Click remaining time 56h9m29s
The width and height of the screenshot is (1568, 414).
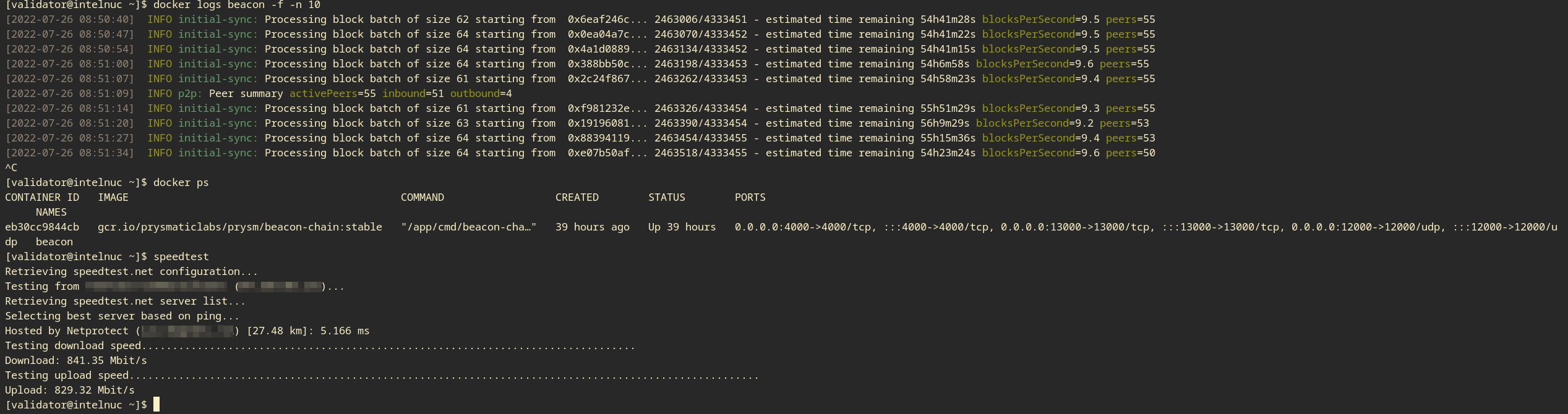tap(945, 124)
